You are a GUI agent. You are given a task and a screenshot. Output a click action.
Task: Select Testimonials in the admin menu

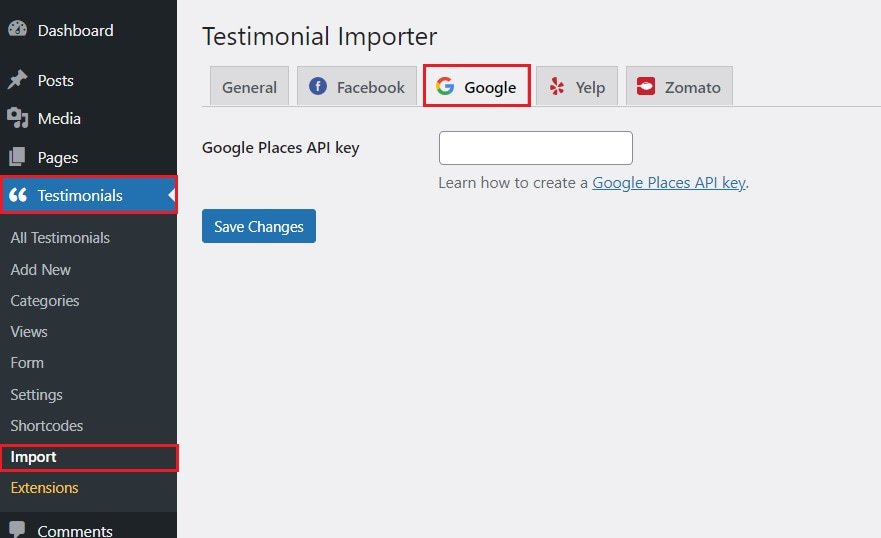point(89,195)
